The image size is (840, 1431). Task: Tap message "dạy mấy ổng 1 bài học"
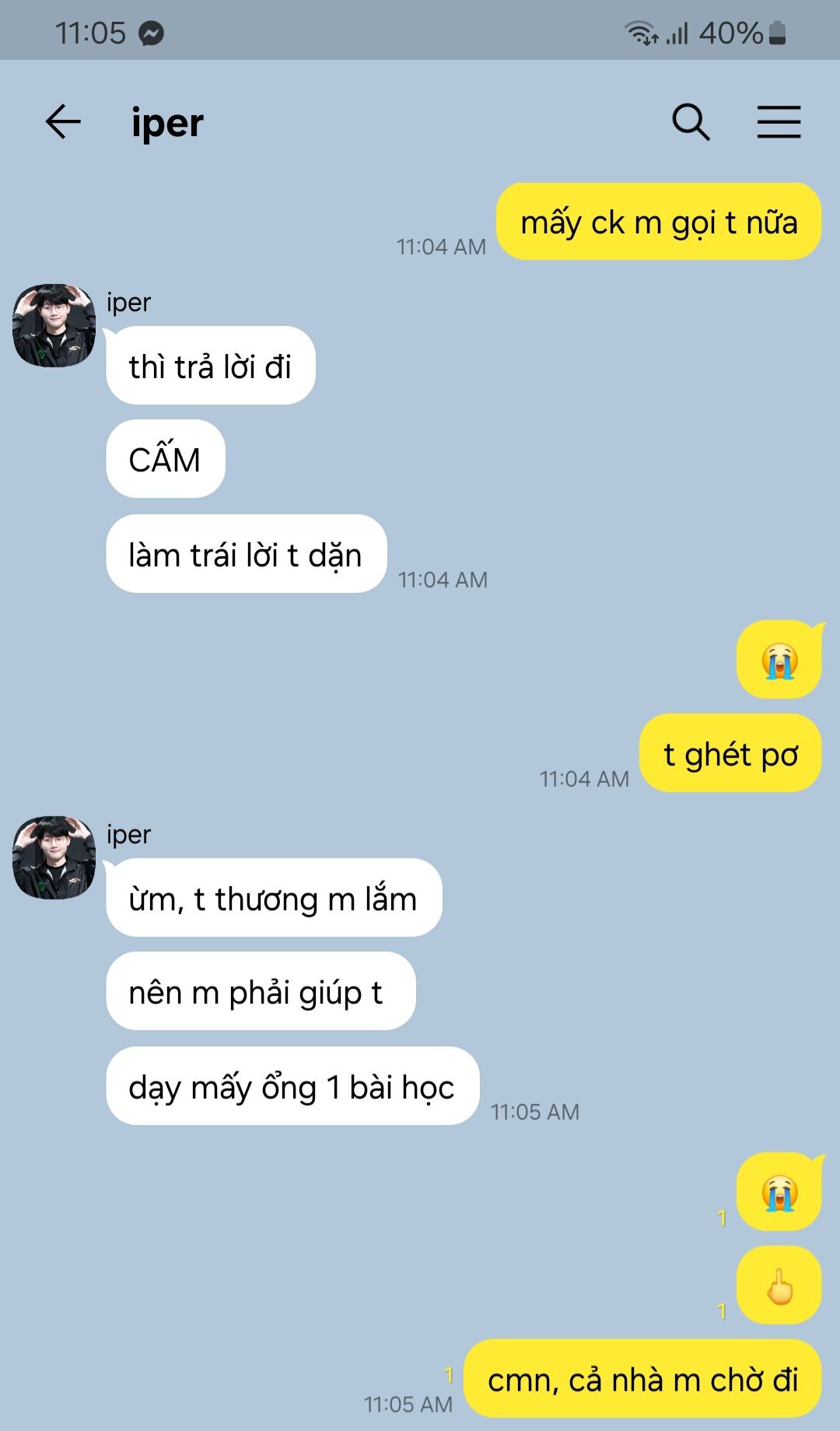292,1086
